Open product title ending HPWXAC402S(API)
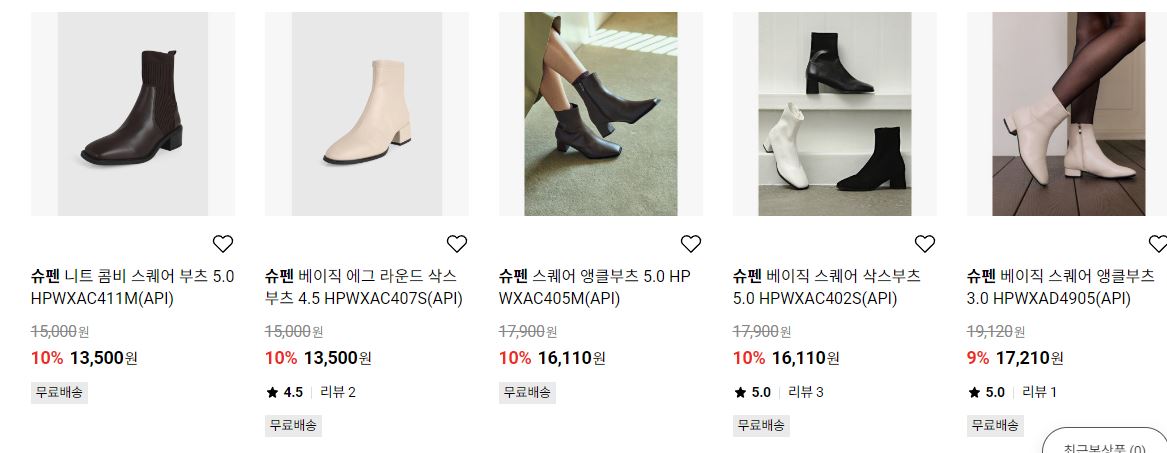 tap(827, 287)
